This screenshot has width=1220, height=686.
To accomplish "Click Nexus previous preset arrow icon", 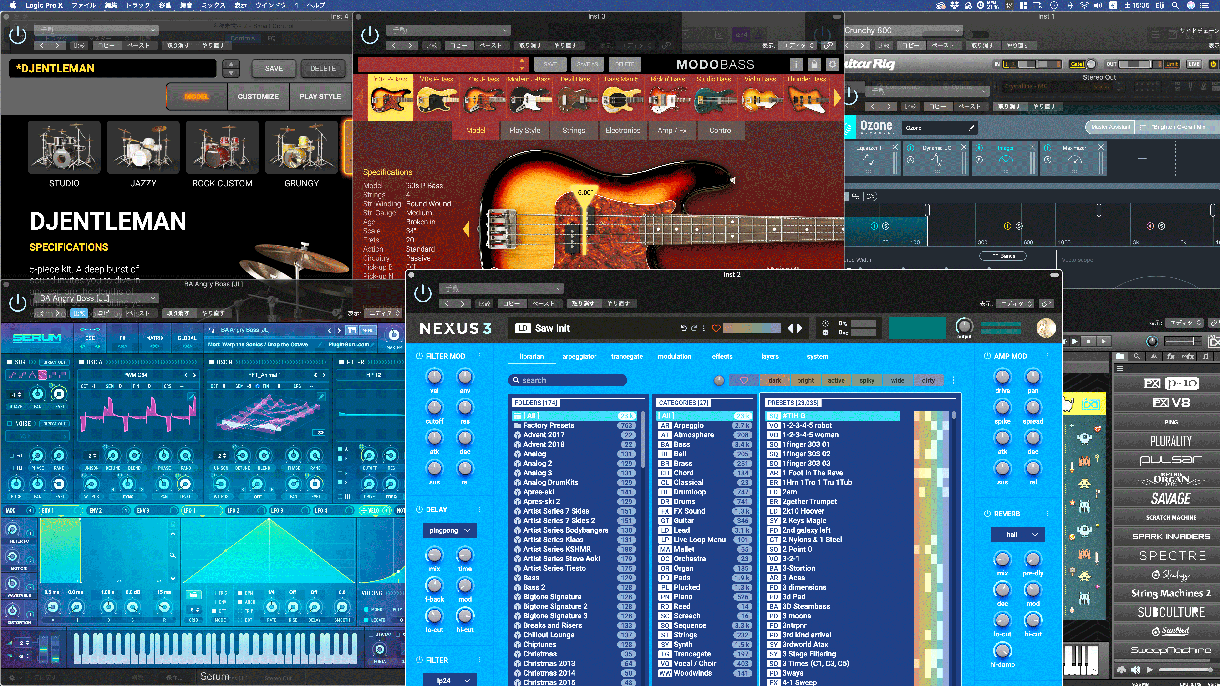I will (x=788, y=328).
